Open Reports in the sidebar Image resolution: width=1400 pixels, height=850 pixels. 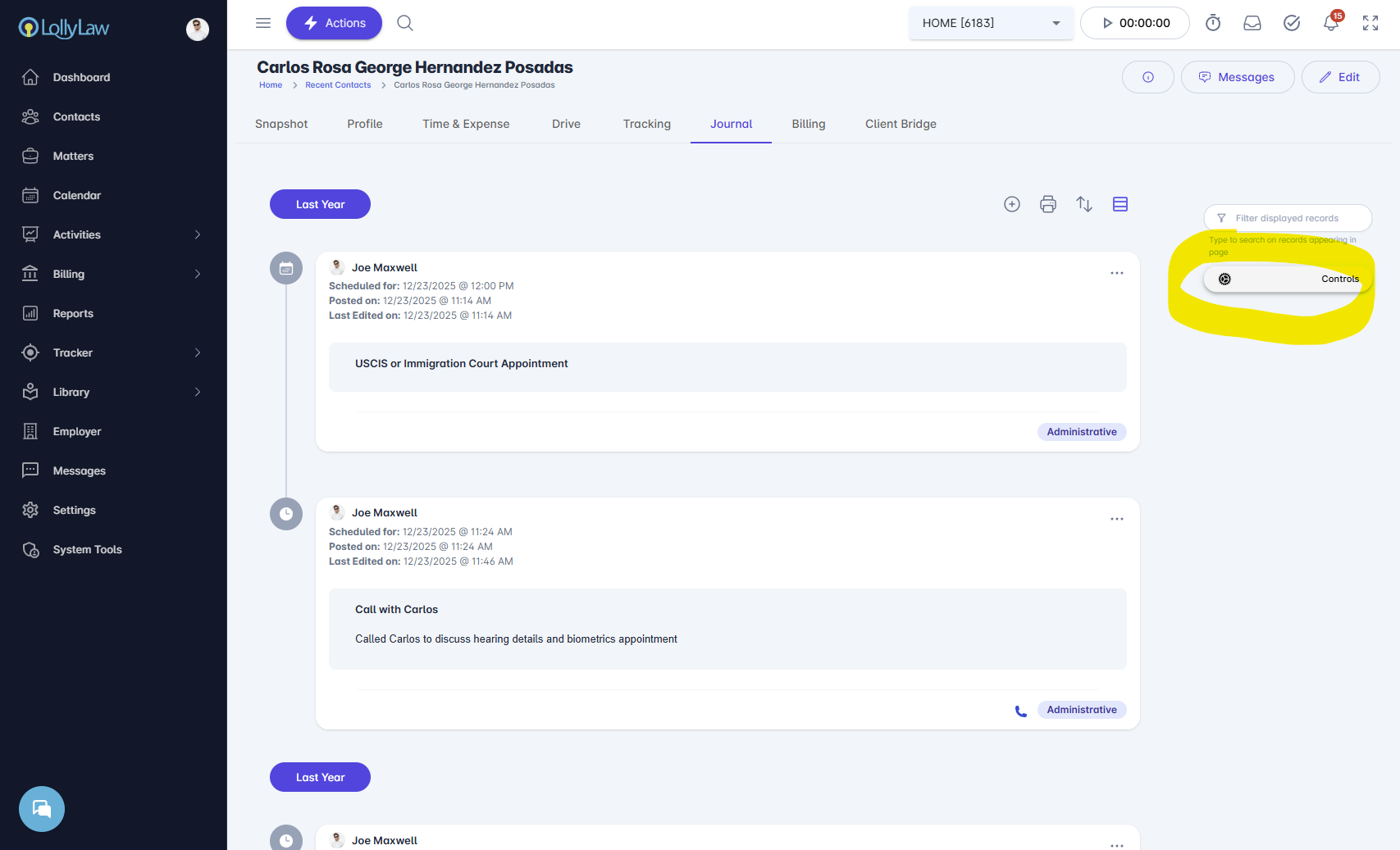(x=73, y=313)
